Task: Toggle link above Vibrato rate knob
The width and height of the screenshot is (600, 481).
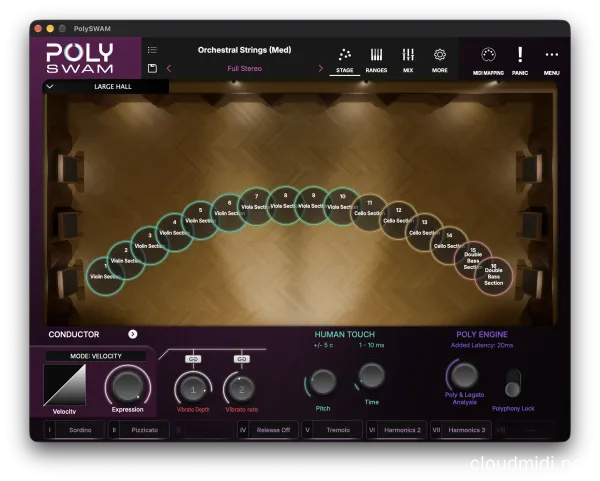Action: point(242,359)
